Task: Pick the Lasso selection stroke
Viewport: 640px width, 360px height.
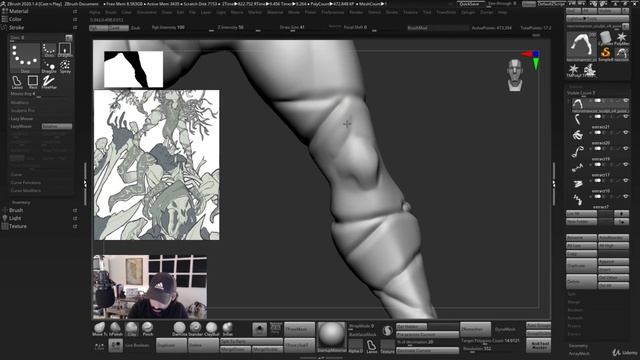Action: coord(17,82)
